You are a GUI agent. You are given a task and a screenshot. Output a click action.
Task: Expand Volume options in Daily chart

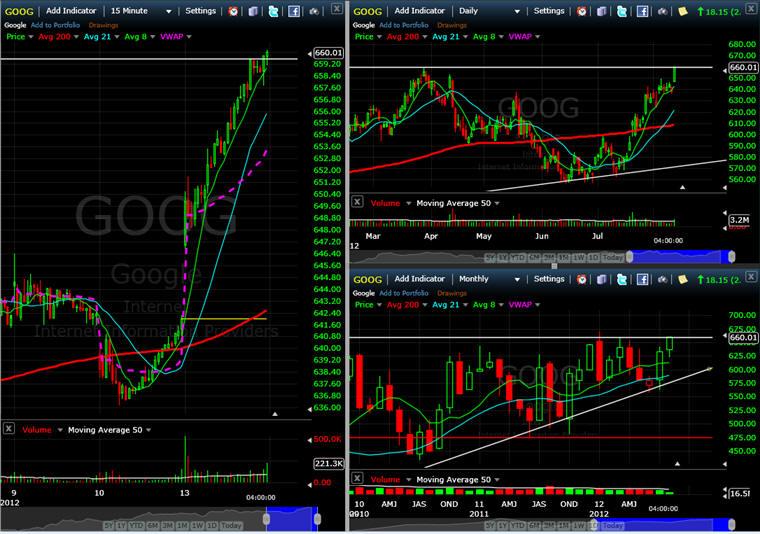pyautogui.click(x=409, y=204)
